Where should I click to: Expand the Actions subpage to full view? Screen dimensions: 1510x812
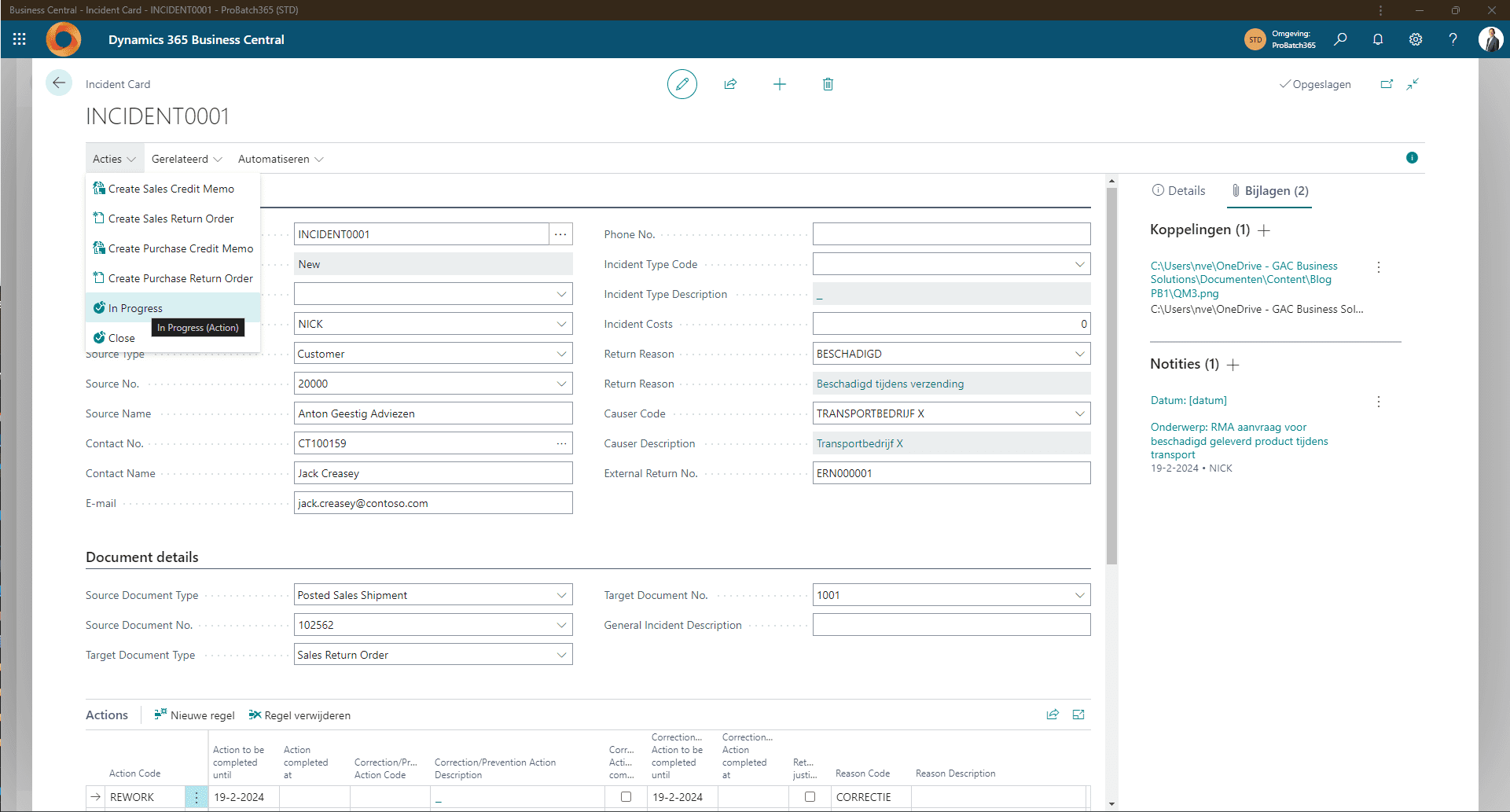pyautogui.click(x=1078, y=715)
